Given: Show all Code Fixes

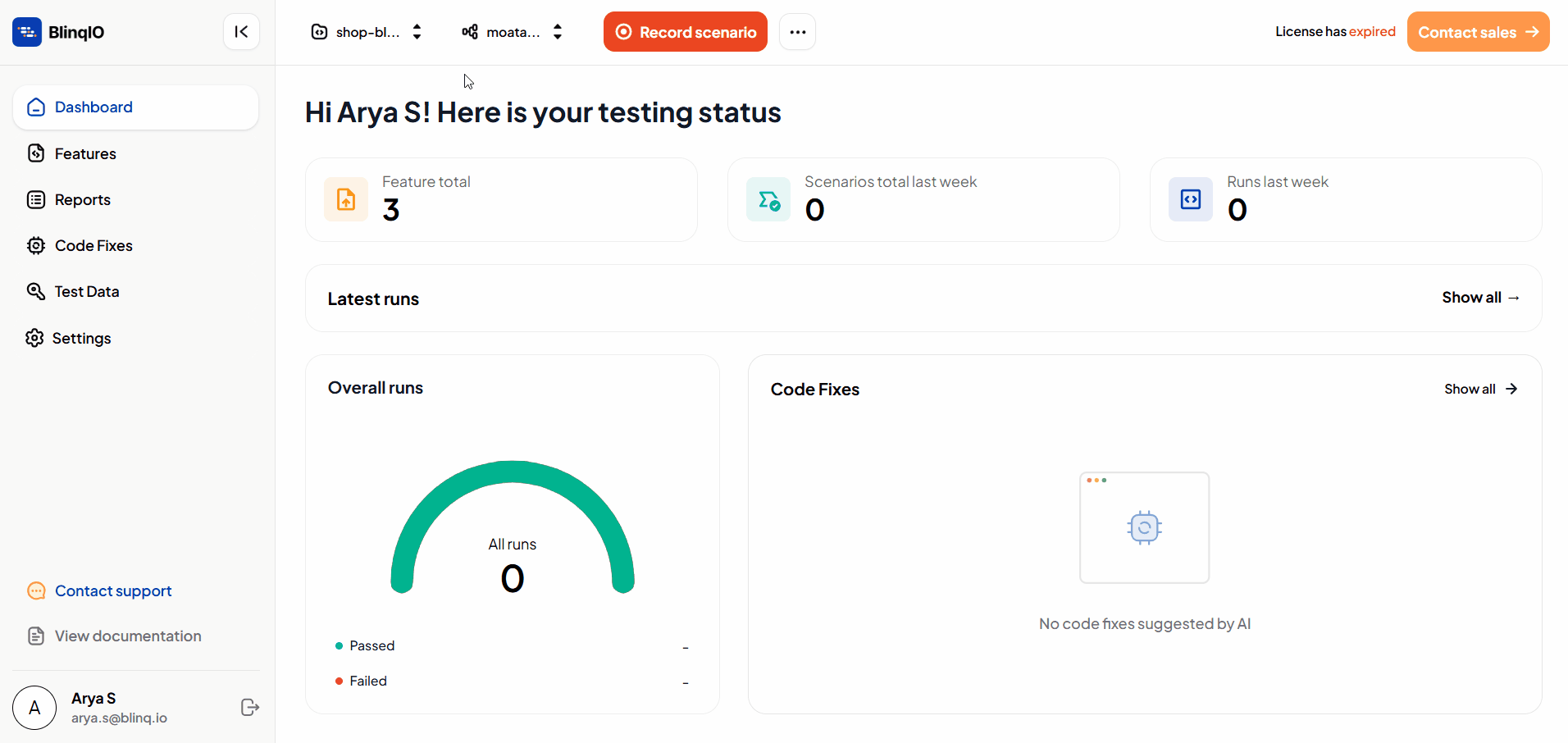Looking at the screenshot, I should click(x=1481, y=389).
